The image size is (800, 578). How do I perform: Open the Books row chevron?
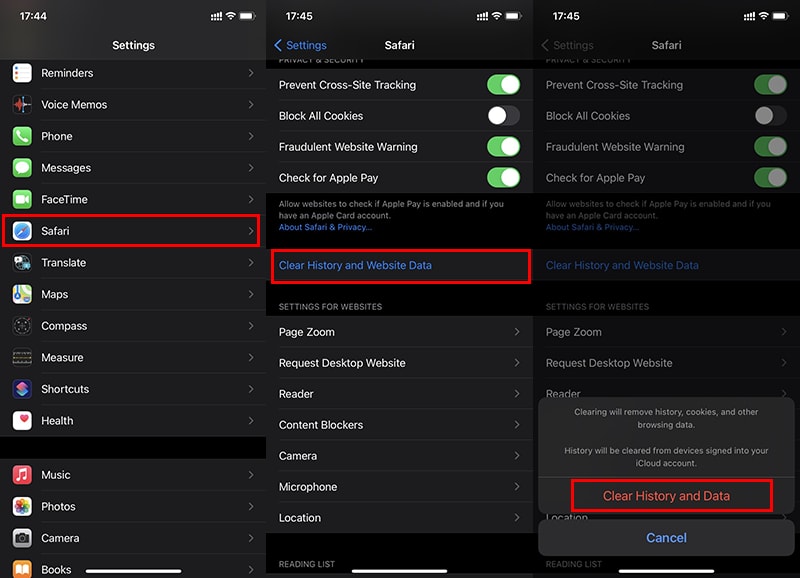coord(251,569)
